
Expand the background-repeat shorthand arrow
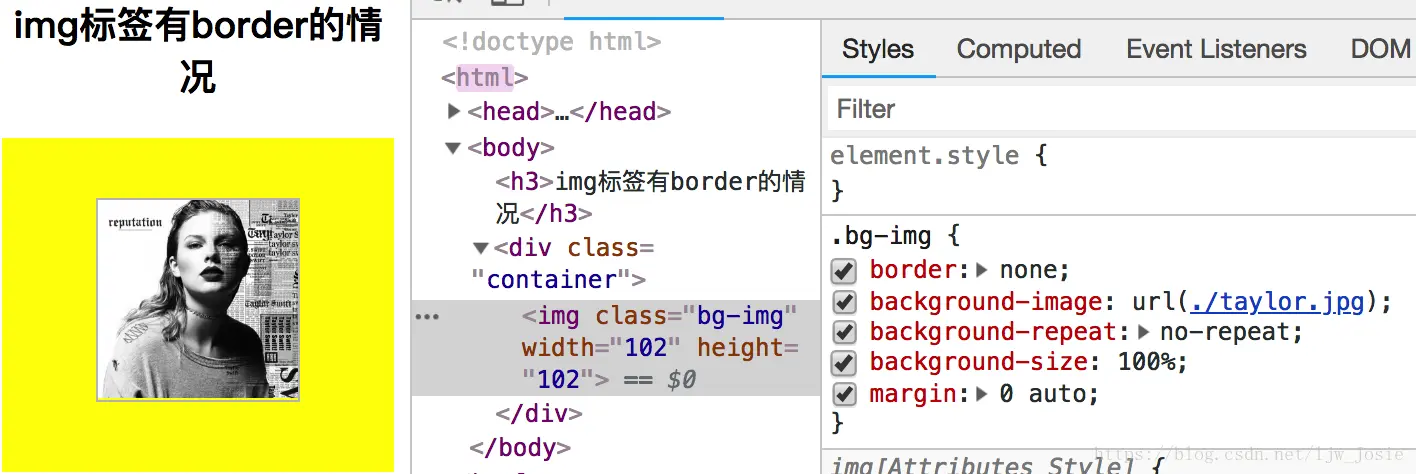(x=1143, y=332)
